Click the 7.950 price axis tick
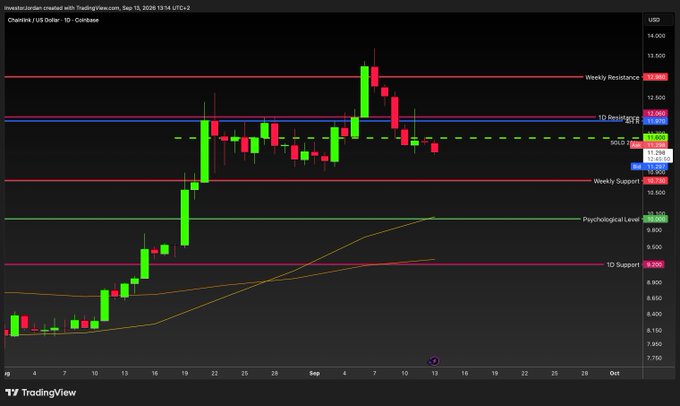Image resolution: width=680 pixels, height=406 pixels. point(655,344)
